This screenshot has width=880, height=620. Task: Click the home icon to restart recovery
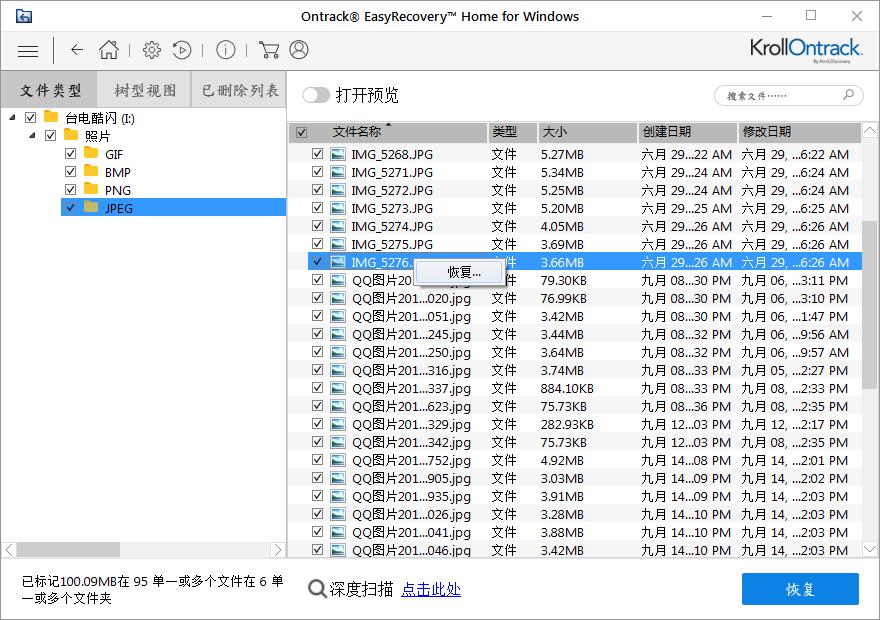(x=110, y=50)
